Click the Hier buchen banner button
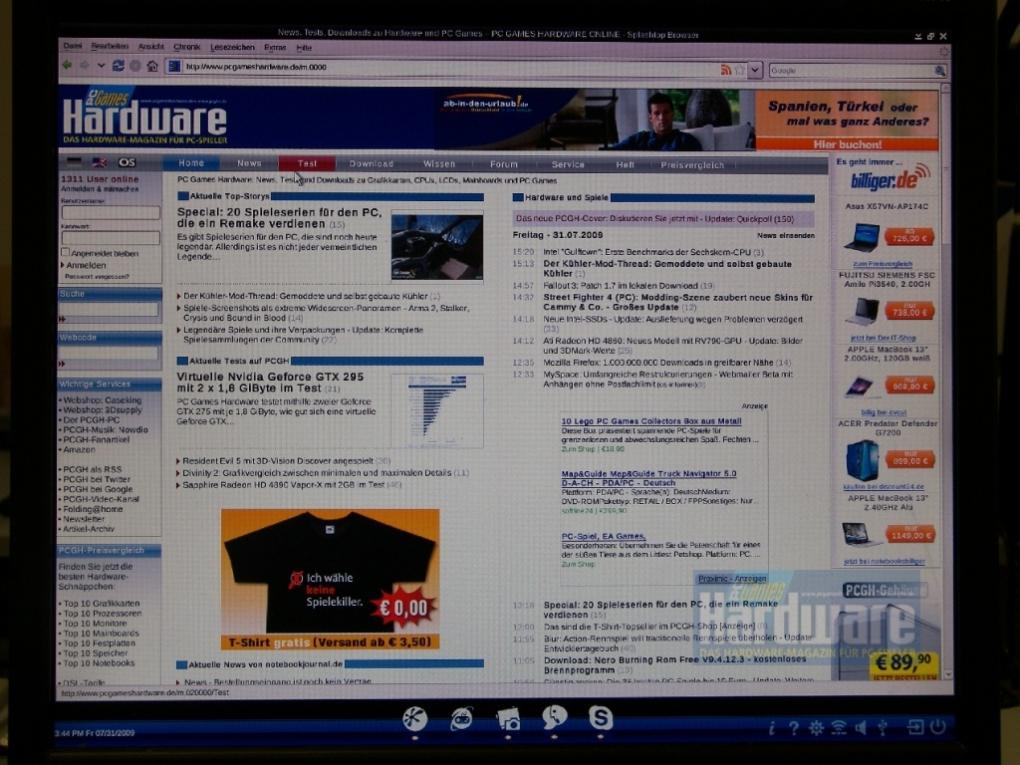This screenshot has height=765, width=1020. pos(847,144)
